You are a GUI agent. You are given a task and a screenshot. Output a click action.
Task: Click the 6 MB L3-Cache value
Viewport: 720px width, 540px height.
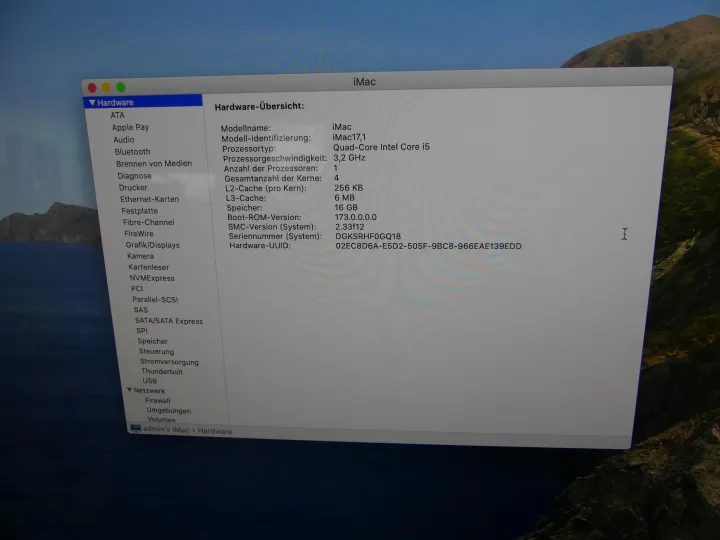344,198
